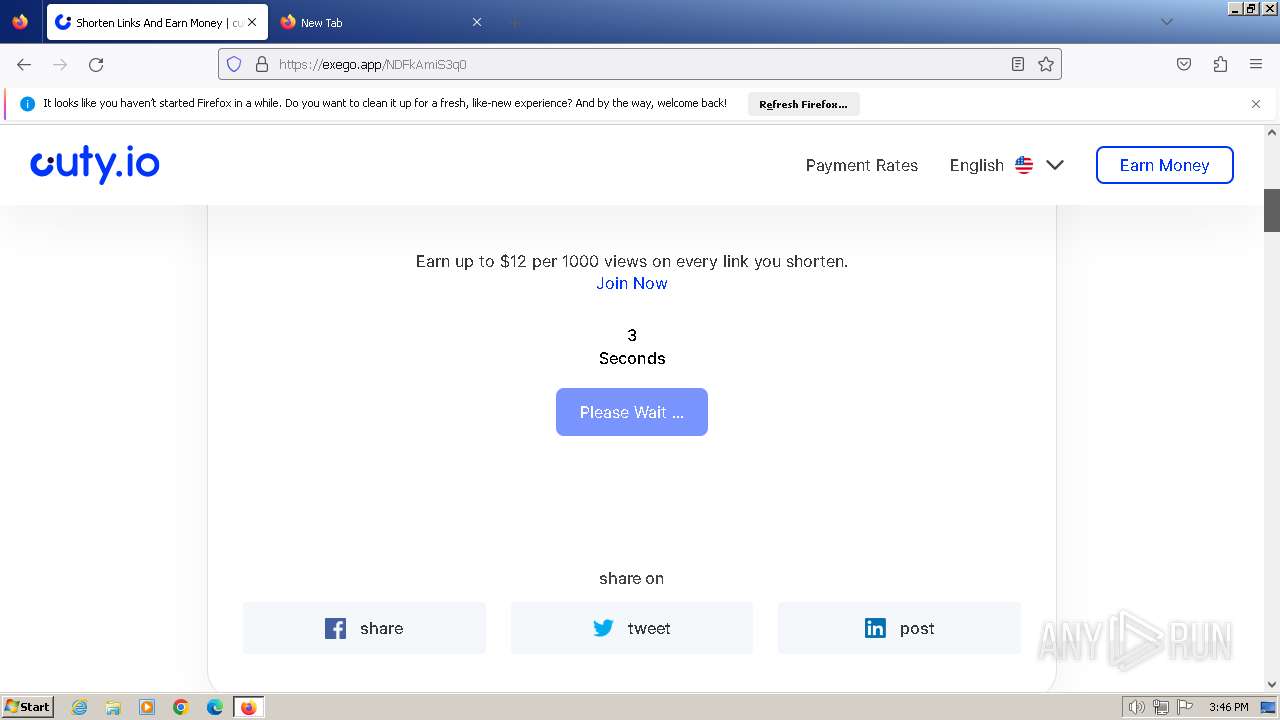
Task: Launch Google Chrome from the taskbar
Action: pyautogui.click(x=181, y=707)
